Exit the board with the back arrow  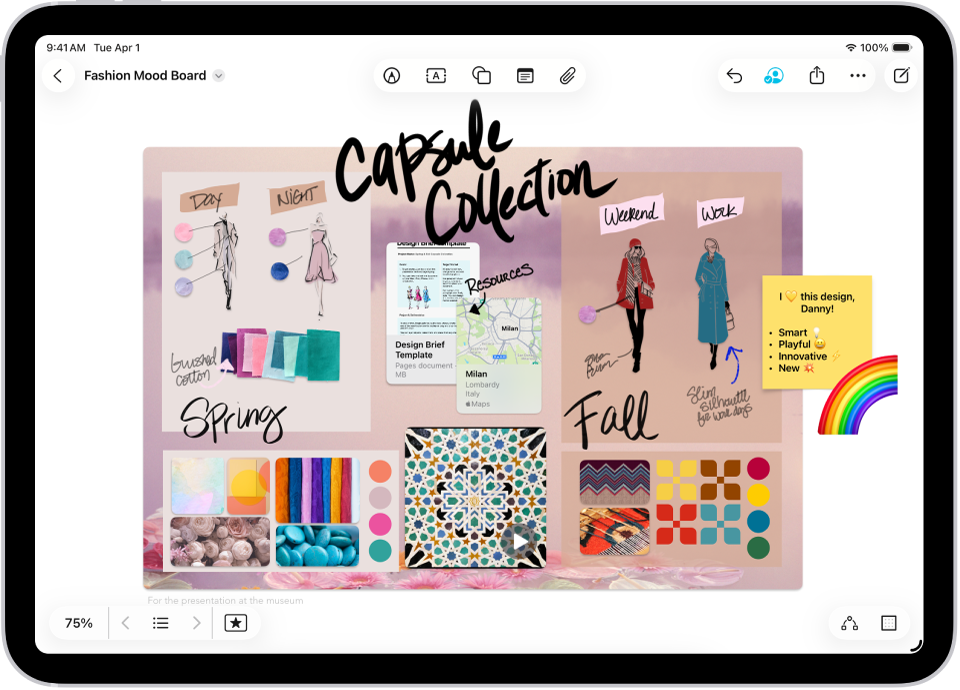click(x=58, y=75)
